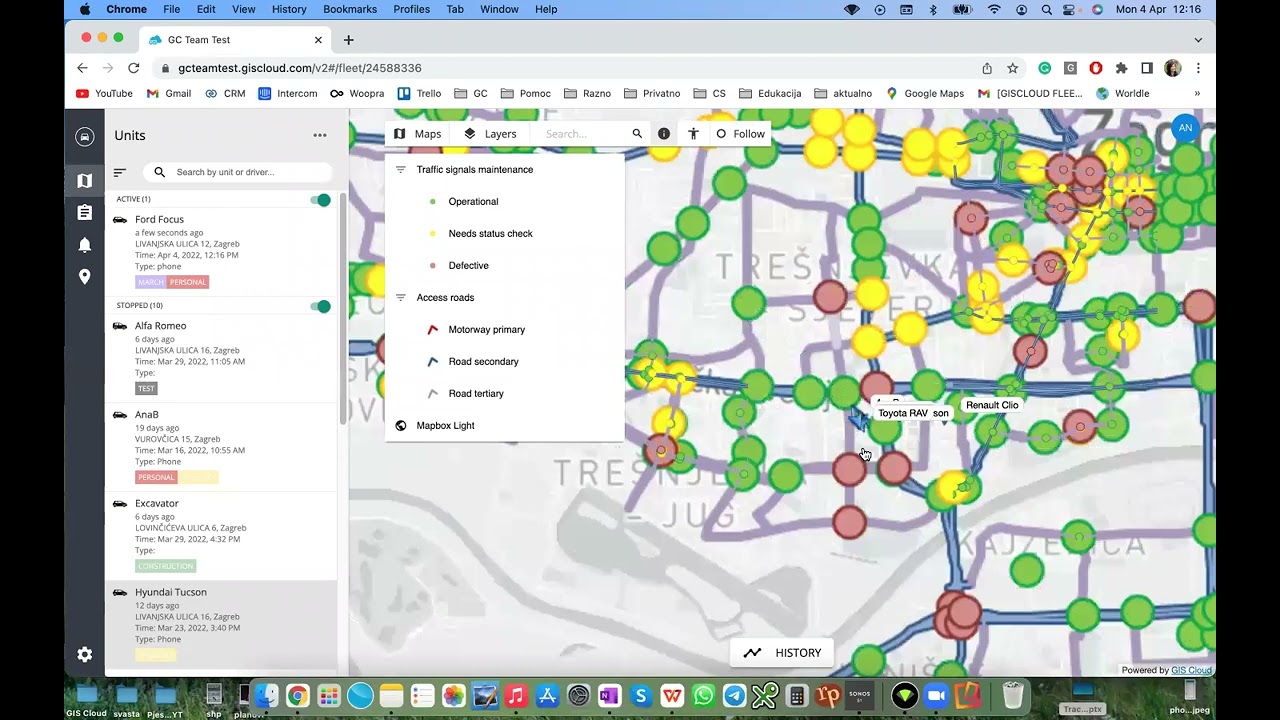The height and width of the screenshot is (720, 1280).
Task: Open Maps dropdown in map toolbar
Action: [x=417, y=134]
